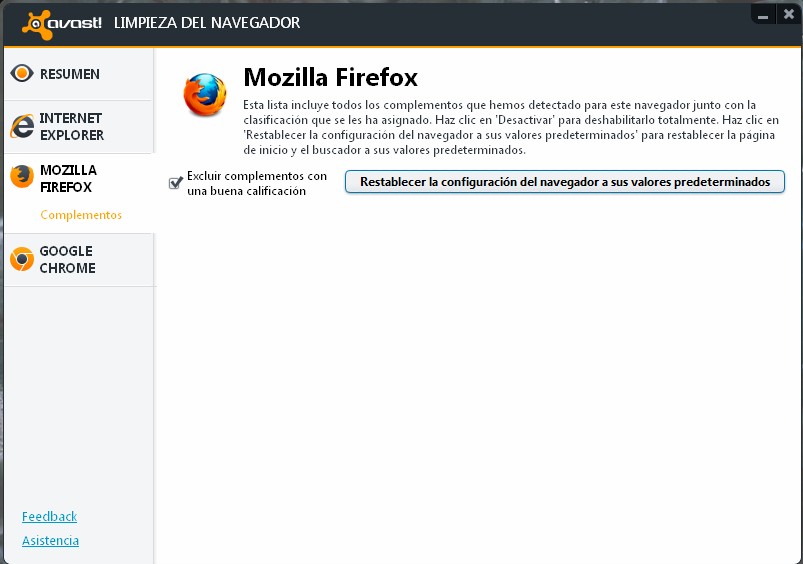
Task: Click the Mozilla Firefox sidebar icon
Action: pyautogui.click(x=22, y=177)
